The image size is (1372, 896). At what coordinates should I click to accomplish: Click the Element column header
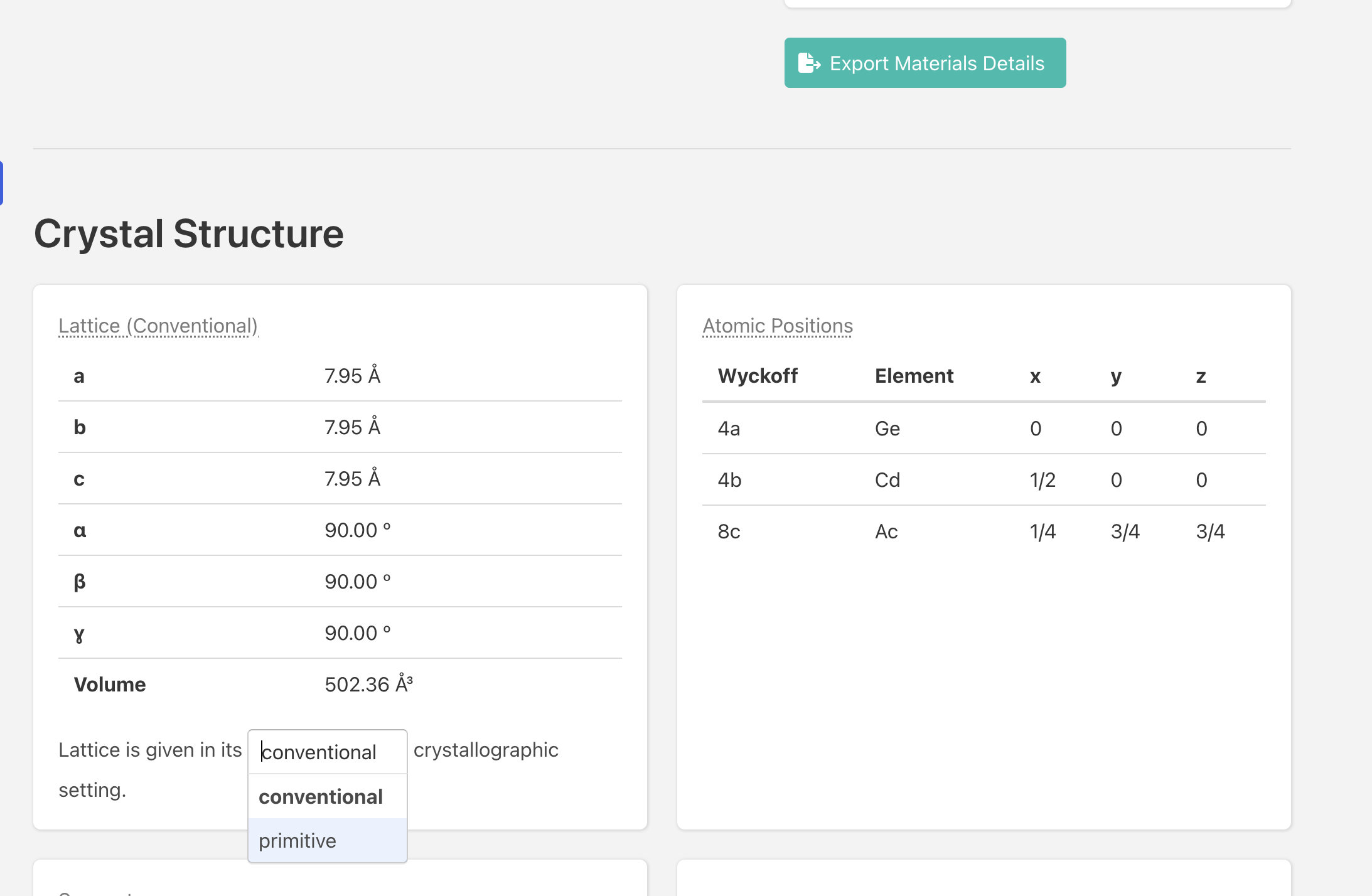tap(914, 376)
